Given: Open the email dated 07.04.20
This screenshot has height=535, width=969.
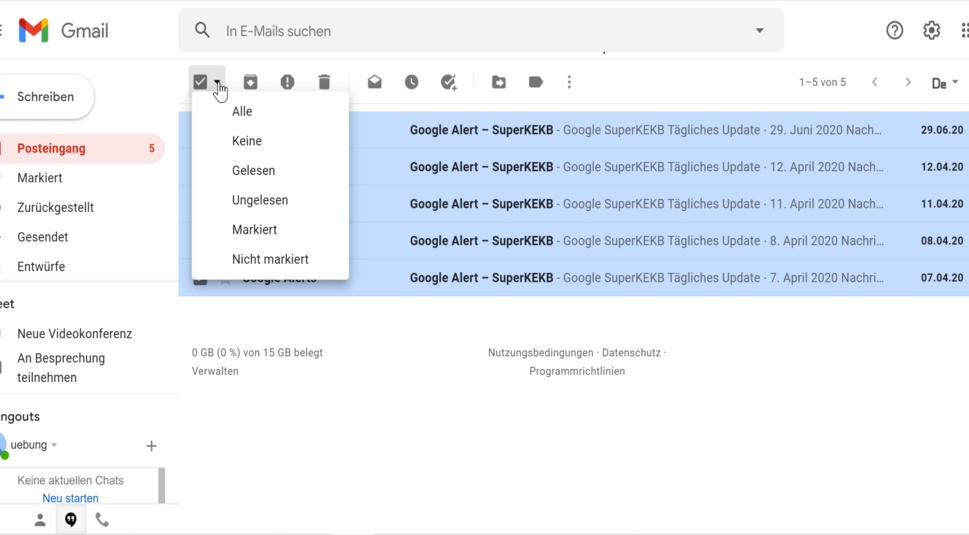Looking at the screenshot, I should (573, 278).
